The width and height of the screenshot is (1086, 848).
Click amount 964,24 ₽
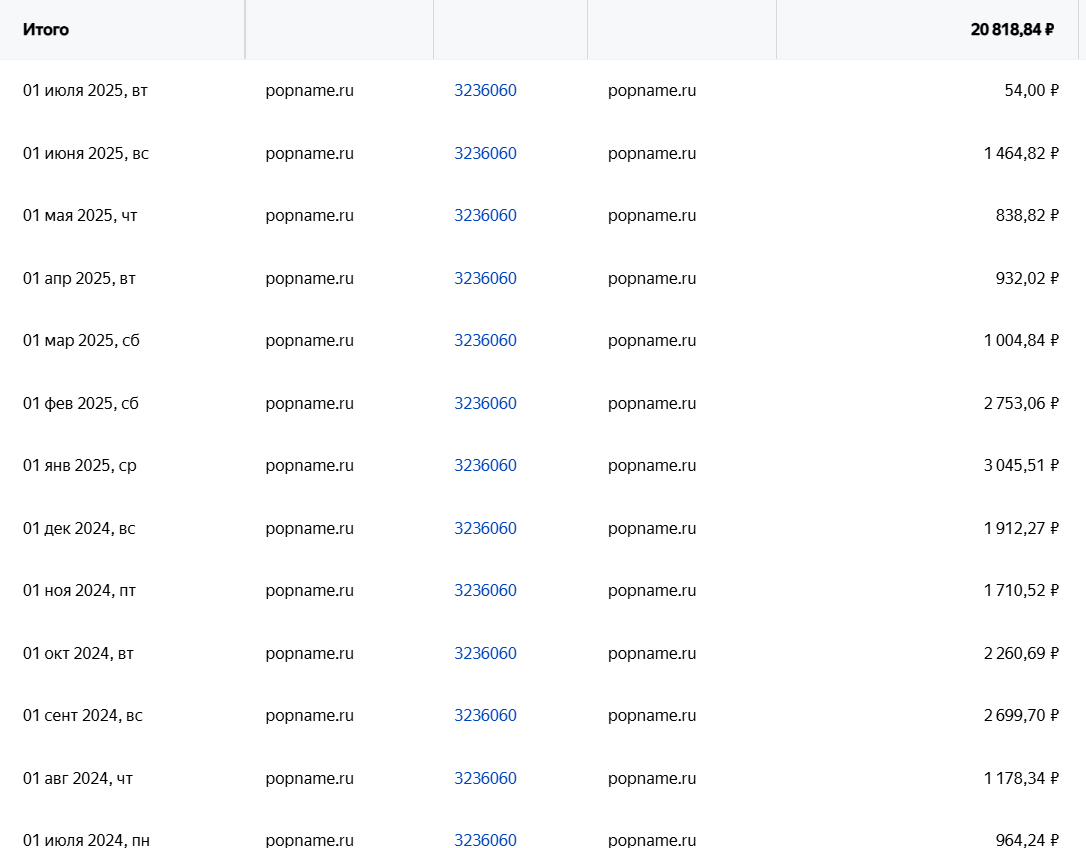[1027, 840]
